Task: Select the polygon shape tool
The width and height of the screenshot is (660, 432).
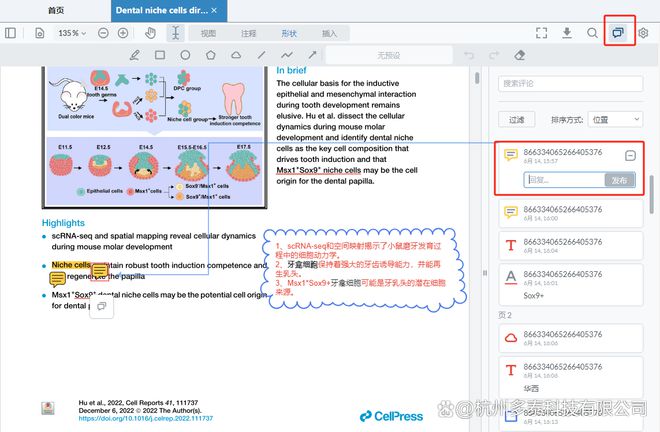Action: click(x=210, y=55)
